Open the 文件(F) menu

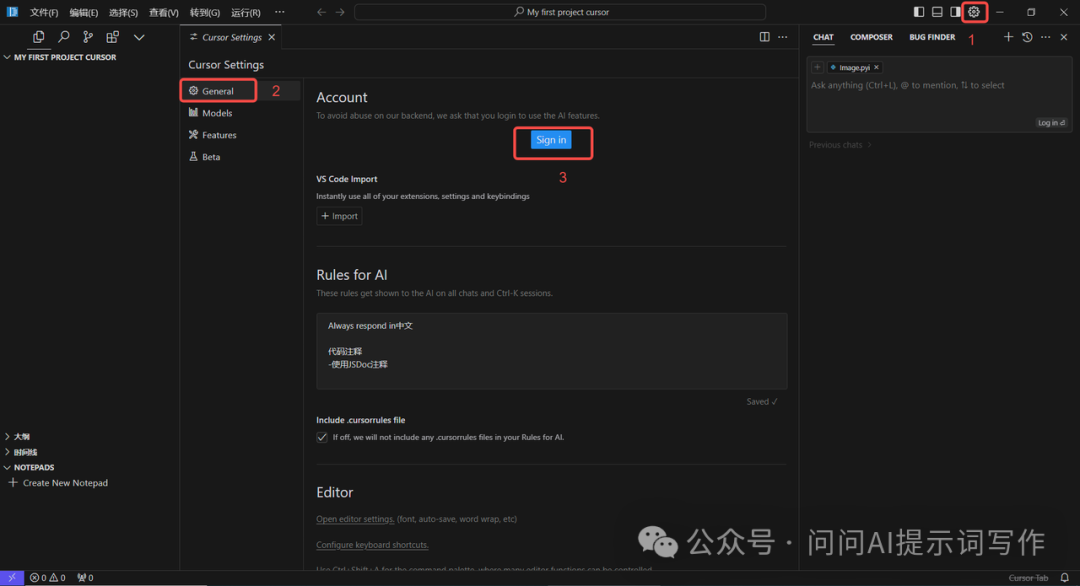coord(44,12)
